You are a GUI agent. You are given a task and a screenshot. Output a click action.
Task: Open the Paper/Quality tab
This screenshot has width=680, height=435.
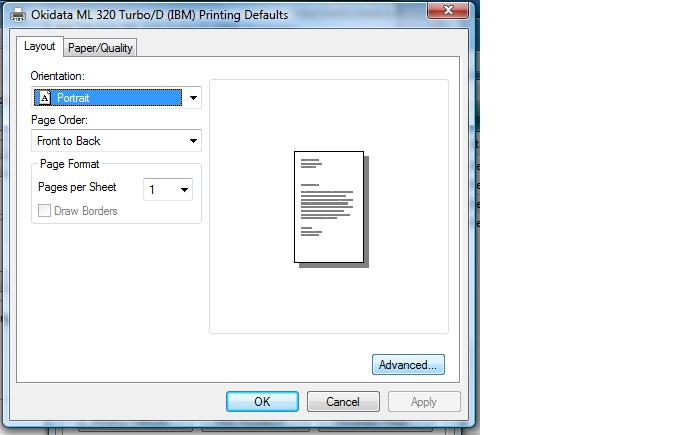point(100,48)
